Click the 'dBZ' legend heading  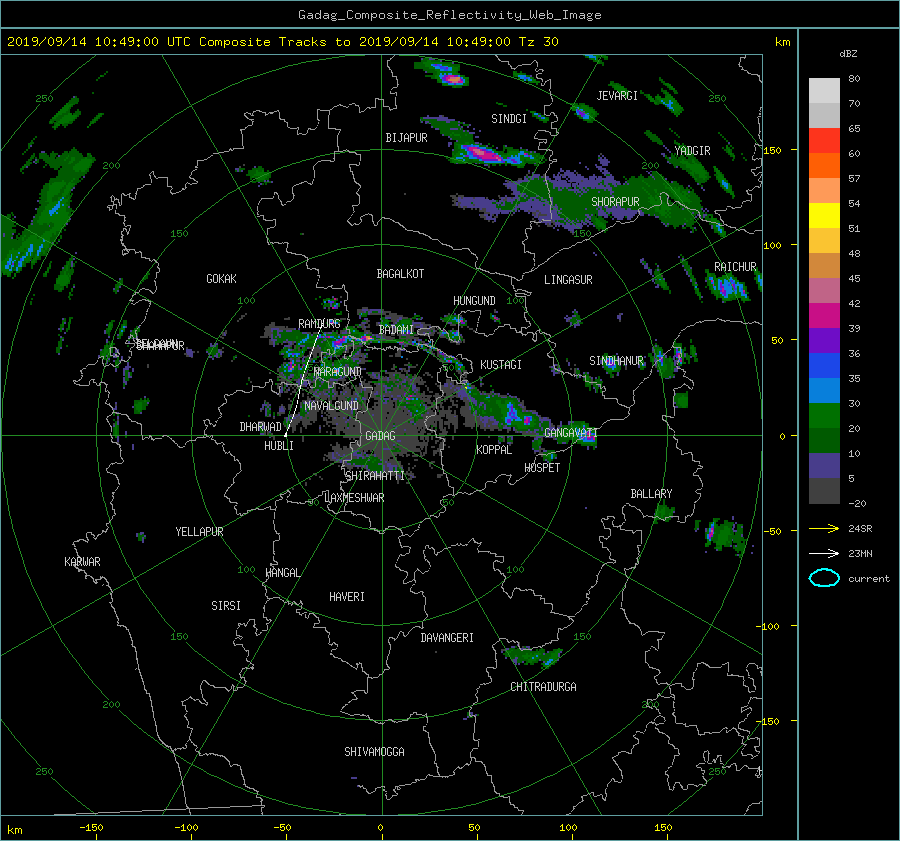click(848, 53)
